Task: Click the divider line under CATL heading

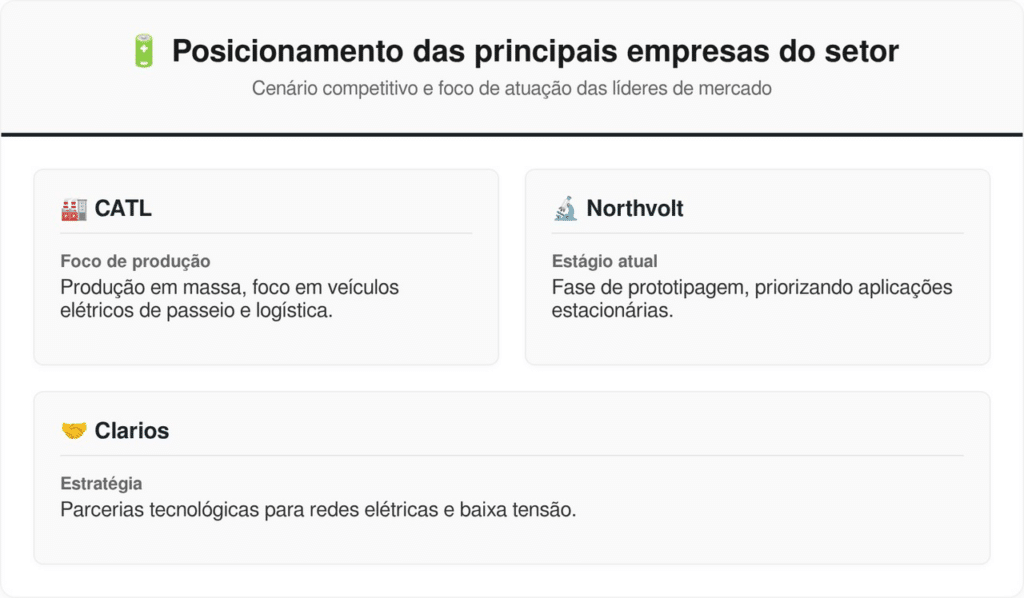Action: (x=266, y=234)
